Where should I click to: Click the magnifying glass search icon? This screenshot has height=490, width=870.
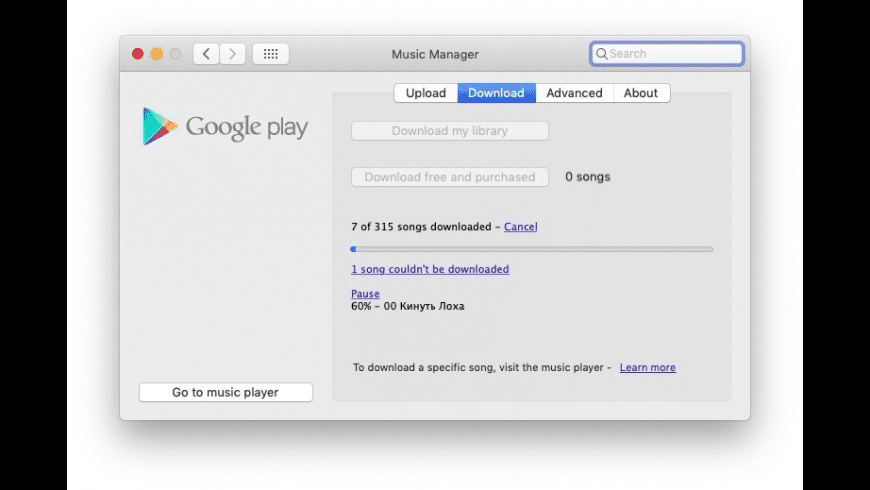click(x=601, y=54)
